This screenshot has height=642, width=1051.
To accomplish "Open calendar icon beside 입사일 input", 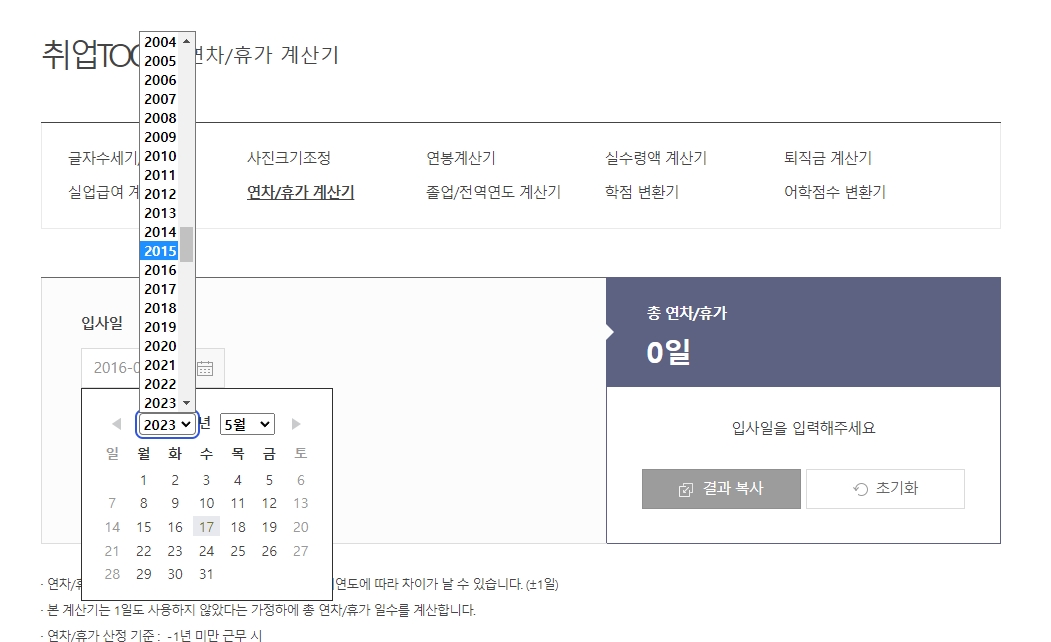I will pyautogui.click(x=206, y=367).
